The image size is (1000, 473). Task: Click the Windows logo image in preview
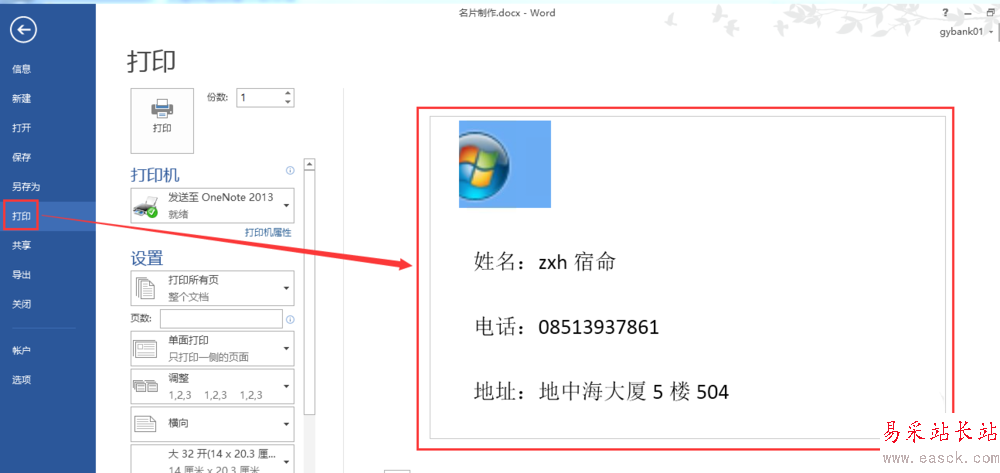(x=504, y=164)
